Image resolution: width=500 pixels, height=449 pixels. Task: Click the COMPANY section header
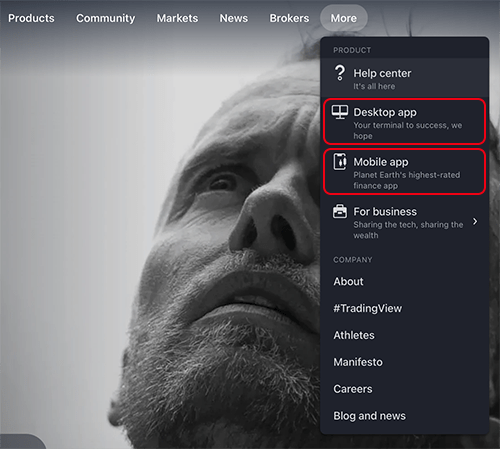[353, 260]
